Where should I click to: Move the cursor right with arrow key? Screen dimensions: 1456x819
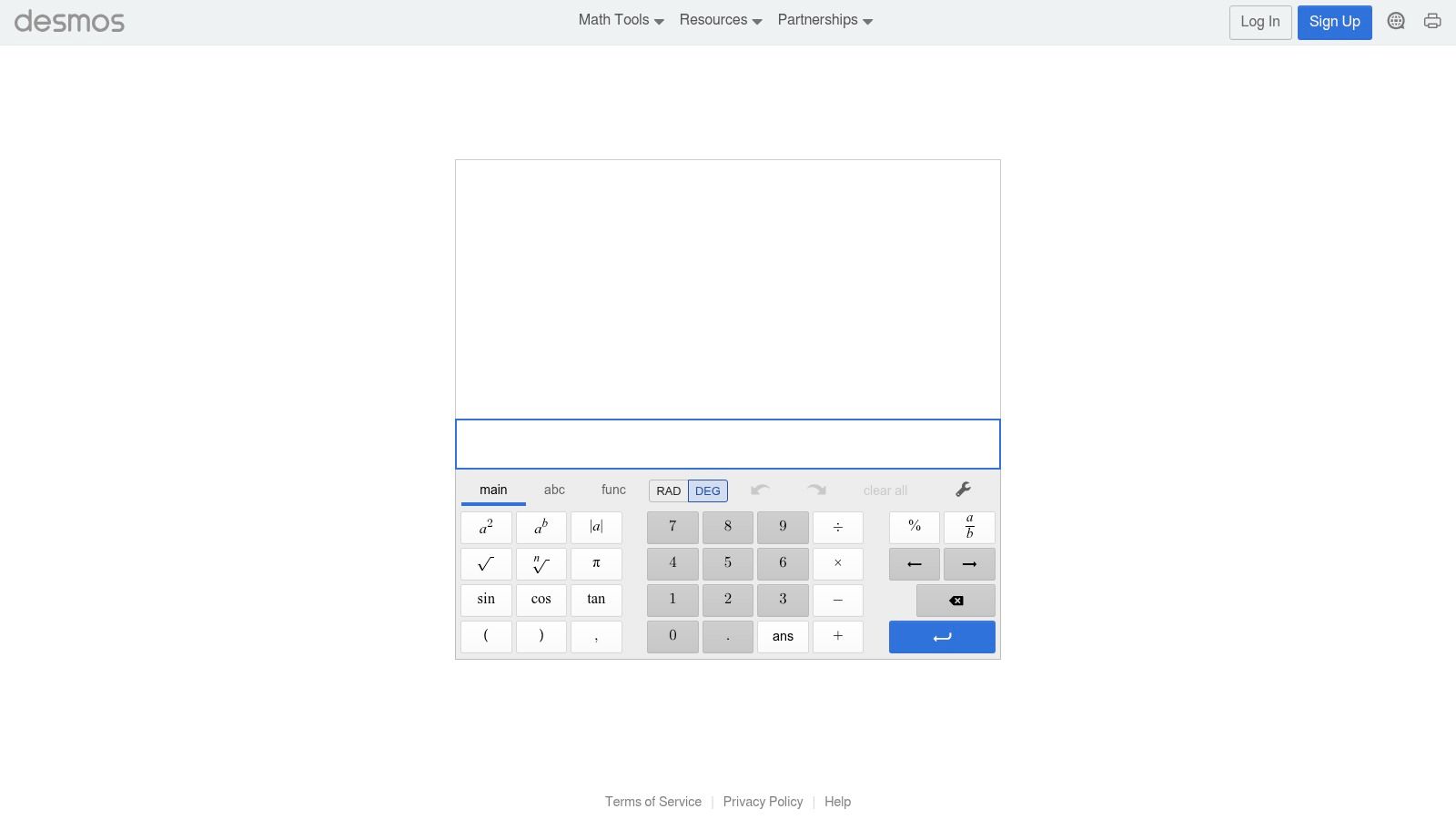pos(969,564)
